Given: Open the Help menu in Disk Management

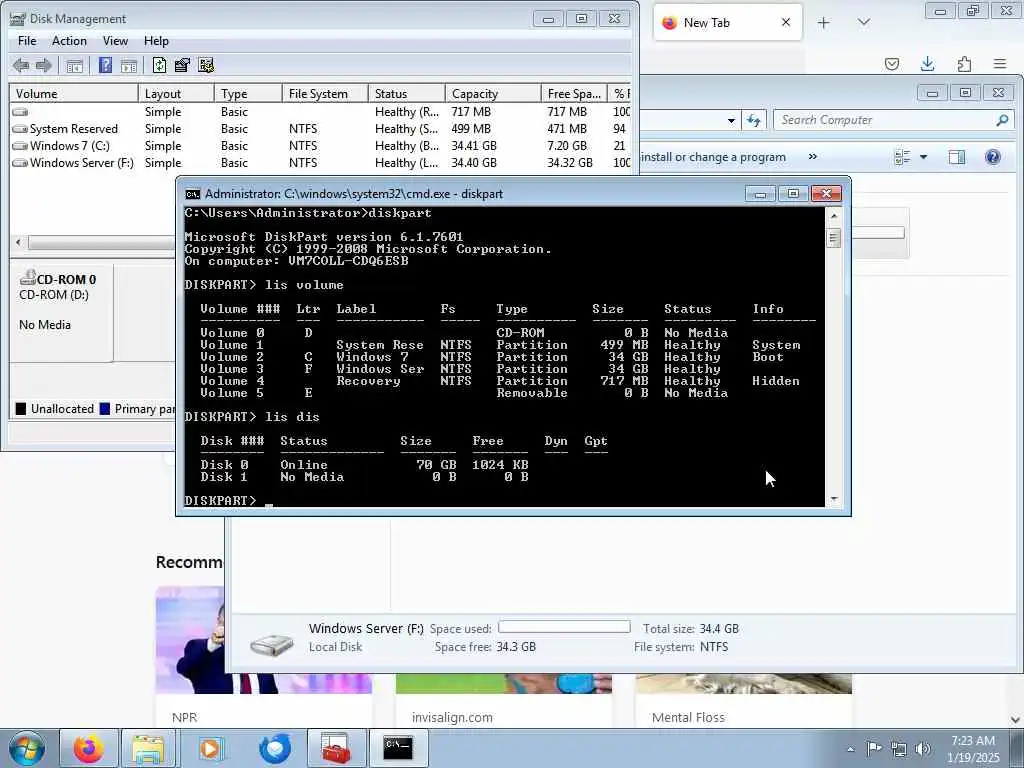Looking at the screenshot, I should (x=156, y=40).
